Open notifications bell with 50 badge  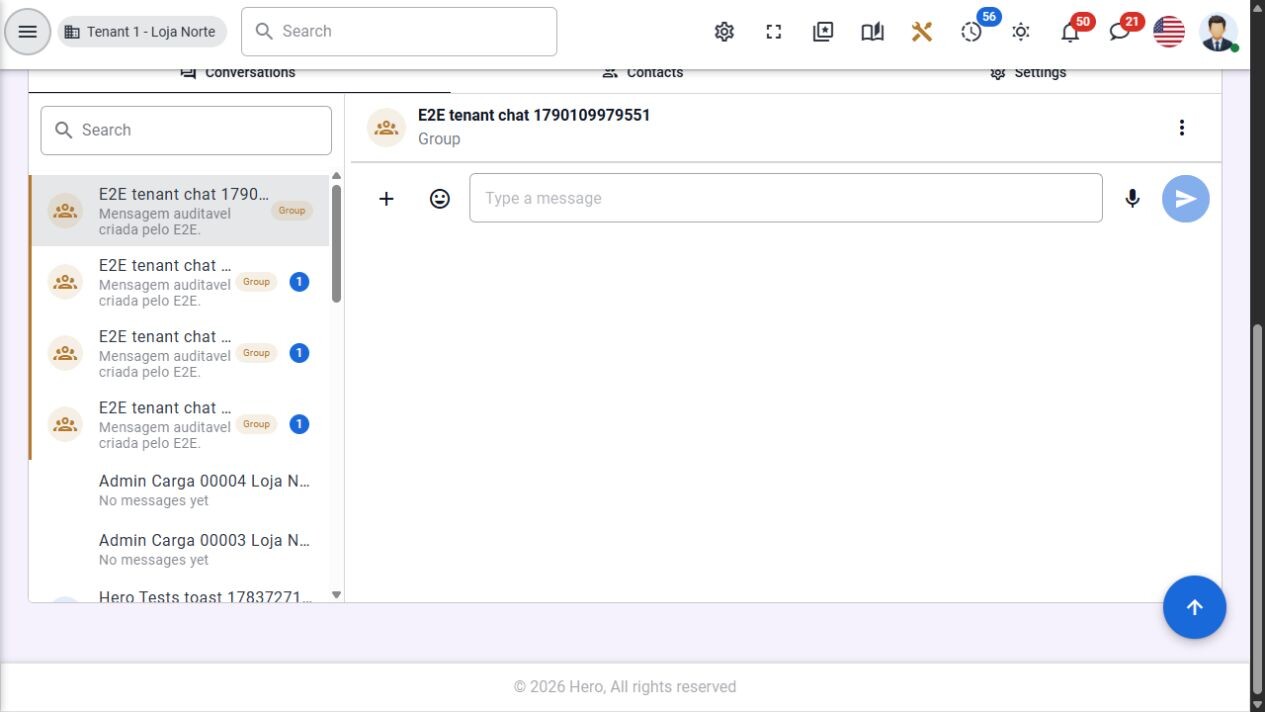point(1070,32)
